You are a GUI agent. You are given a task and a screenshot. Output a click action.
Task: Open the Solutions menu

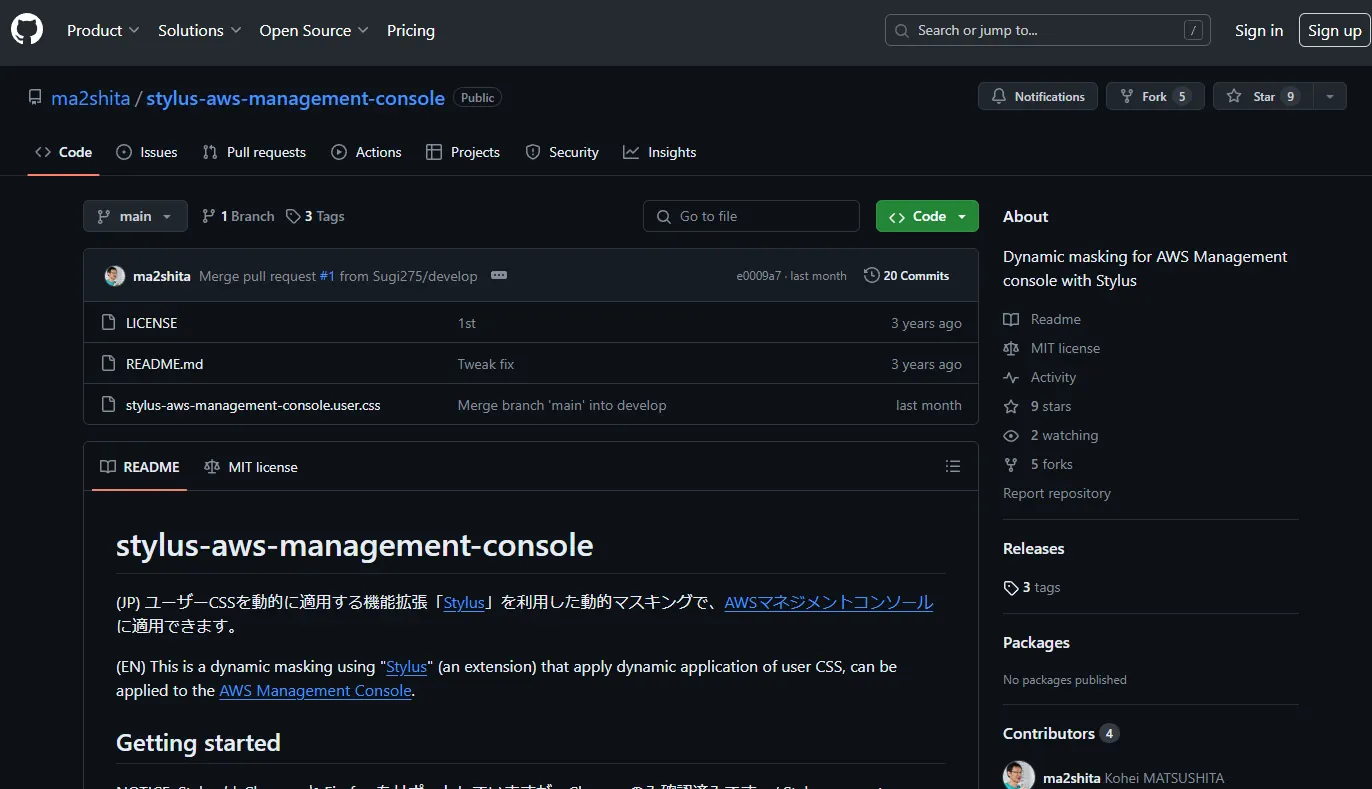point(200,31)
